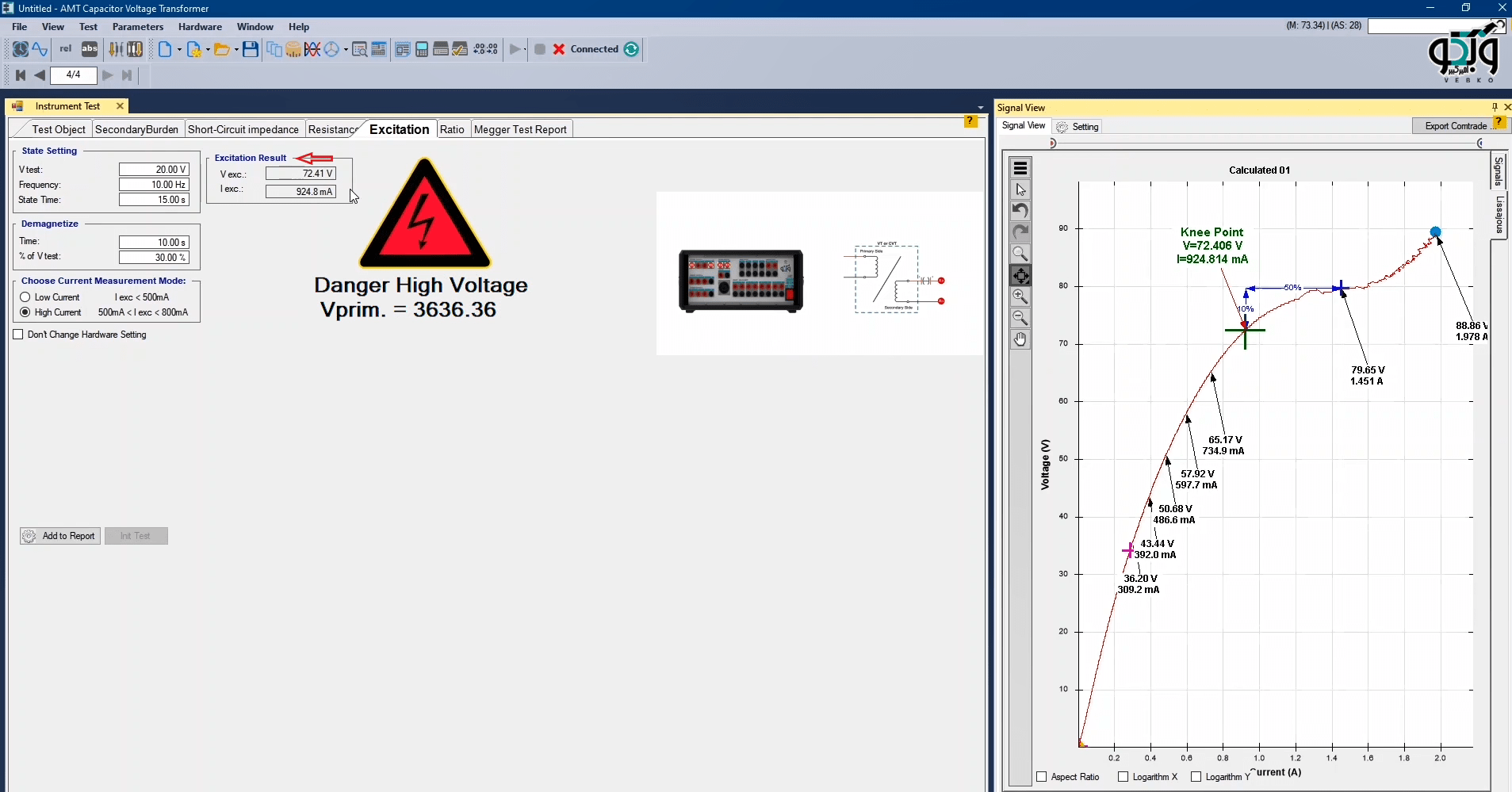Open the folder icon dropdown arrow
The width and height of the screenshot is (1512, 792).
coord(236,50)
